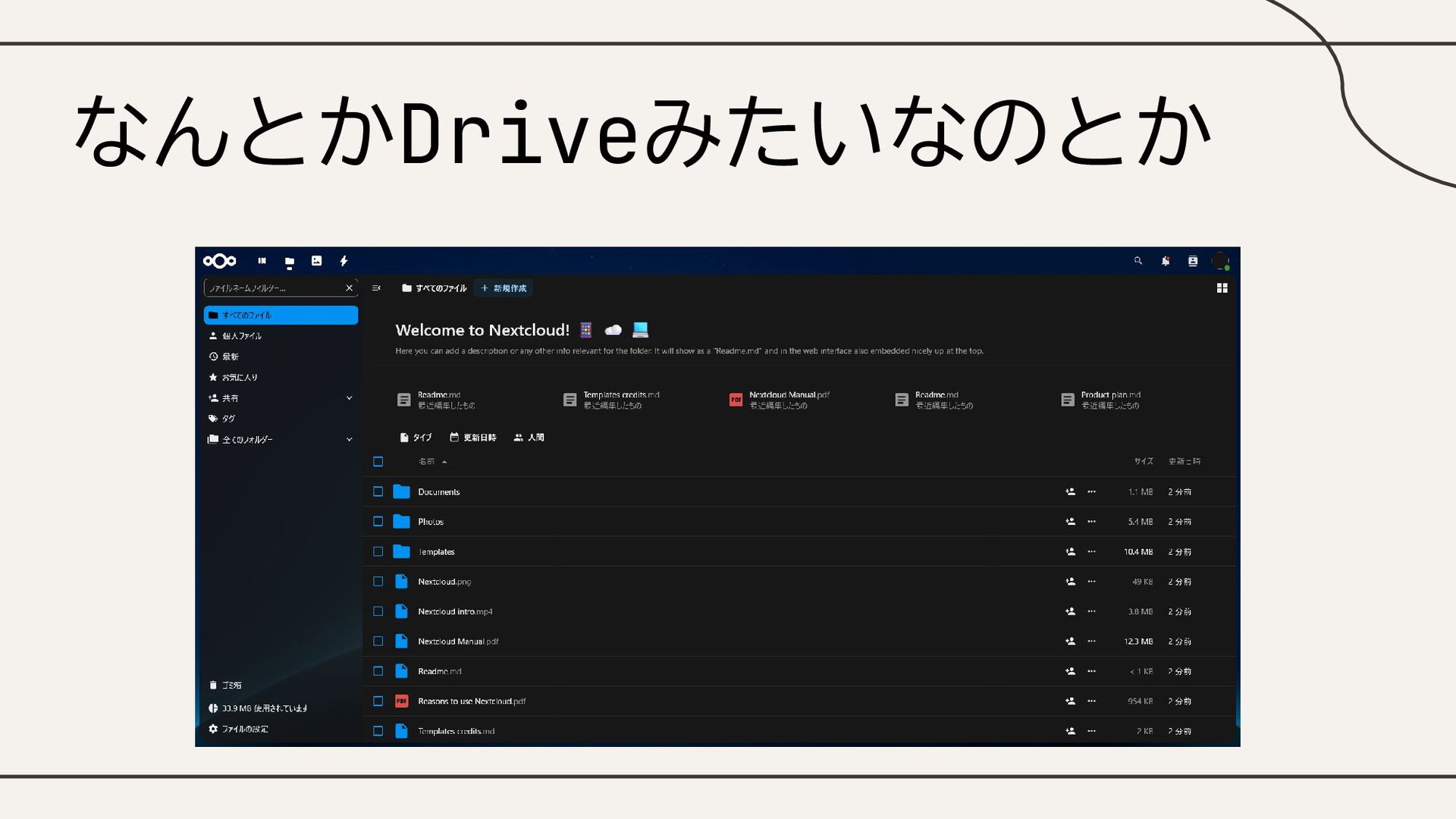Open the Nextcloud logo home
1456x819 pixels.
point(219,261)
